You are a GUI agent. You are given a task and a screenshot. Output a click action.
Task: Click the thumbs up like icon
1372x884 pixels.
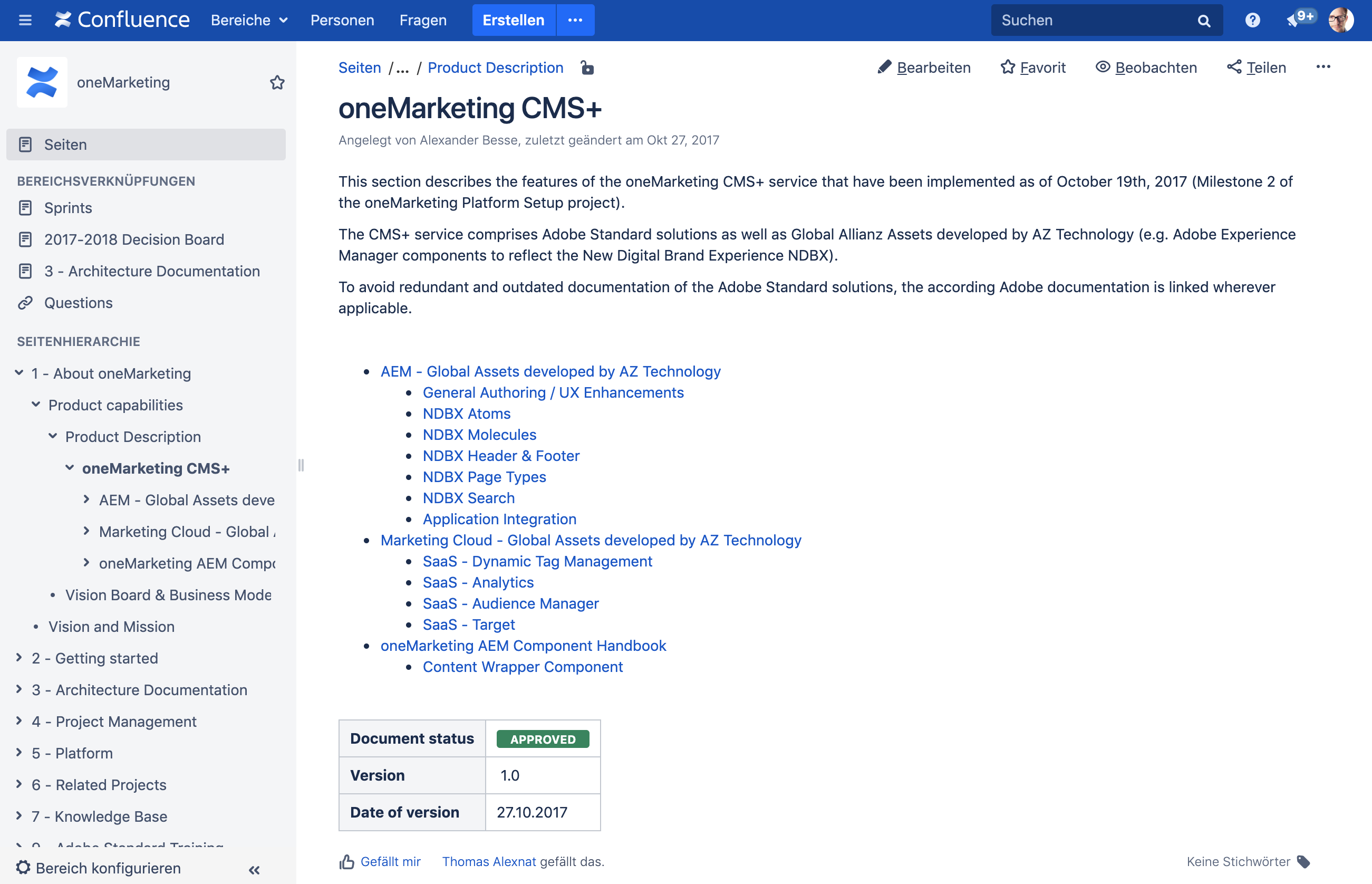(x=346, y=862)
